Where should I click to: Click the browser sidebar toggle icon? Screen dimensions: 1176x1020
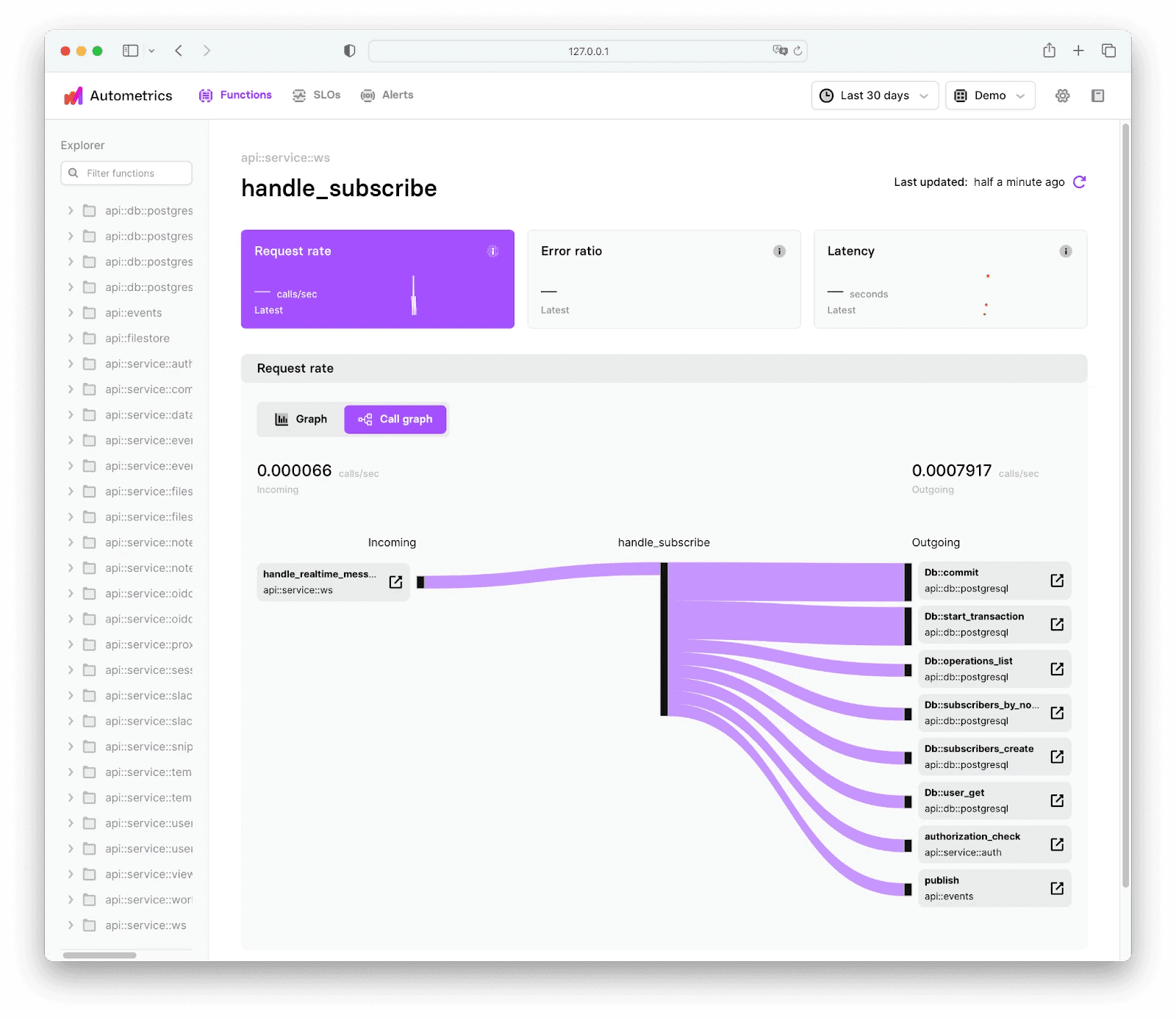coord(131,51)
